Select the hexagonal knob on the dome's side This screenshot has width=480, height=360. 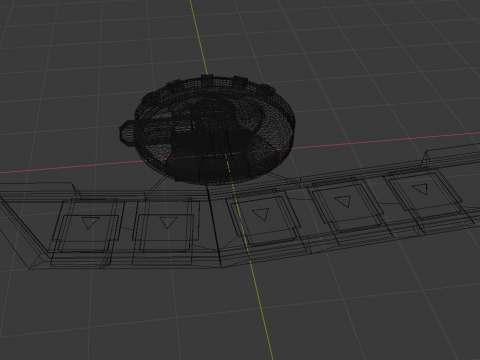(127, 133)
